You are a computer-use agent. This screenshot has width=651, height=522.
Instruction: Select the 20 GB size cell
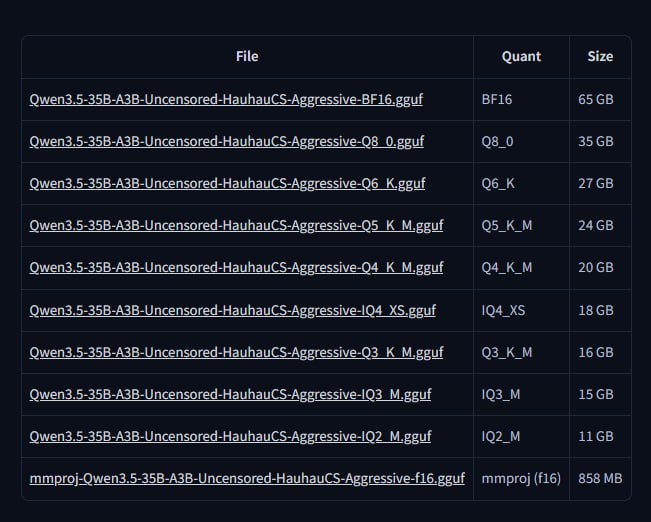[596, 268]
